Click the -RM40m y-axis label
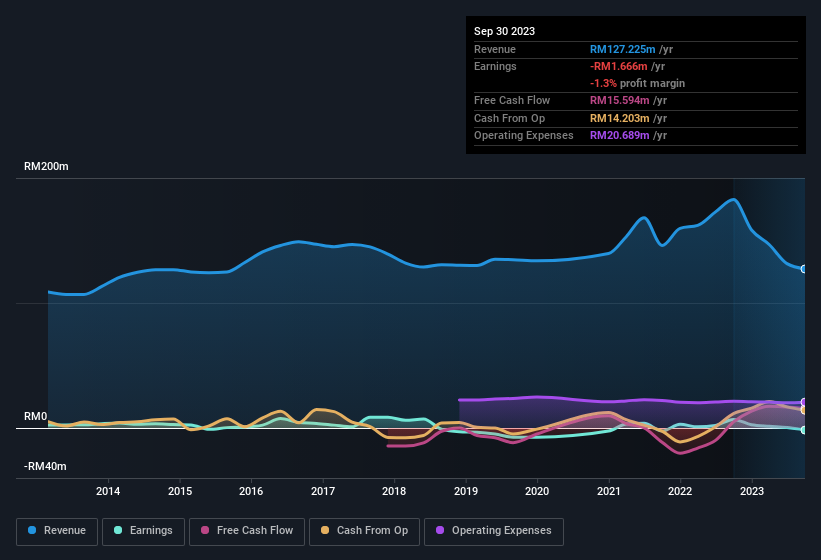Viewport: 821px width, 560px height. 45,466
